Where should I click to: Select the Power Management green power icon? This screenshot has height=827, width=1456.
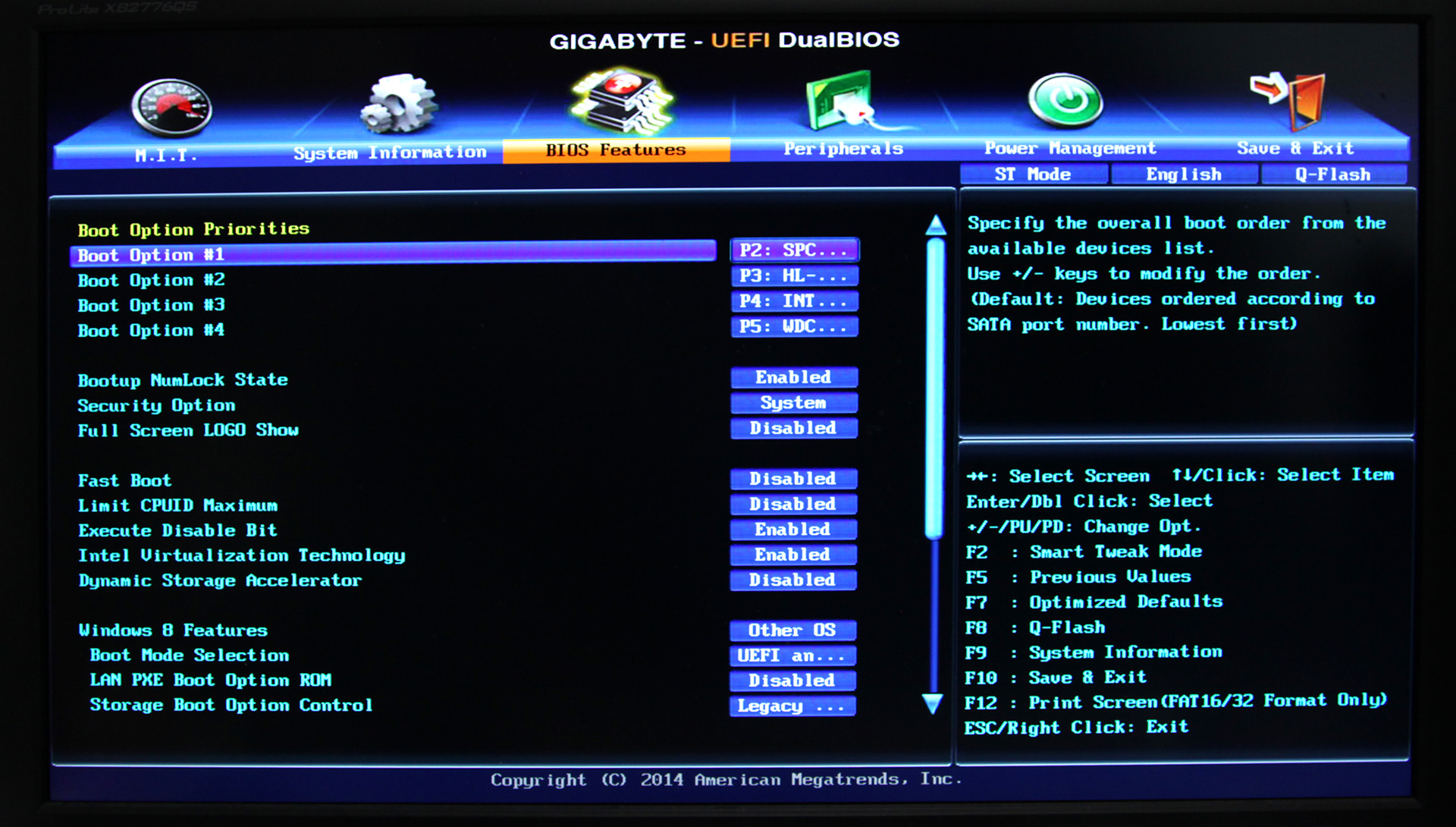point(1065,100)
